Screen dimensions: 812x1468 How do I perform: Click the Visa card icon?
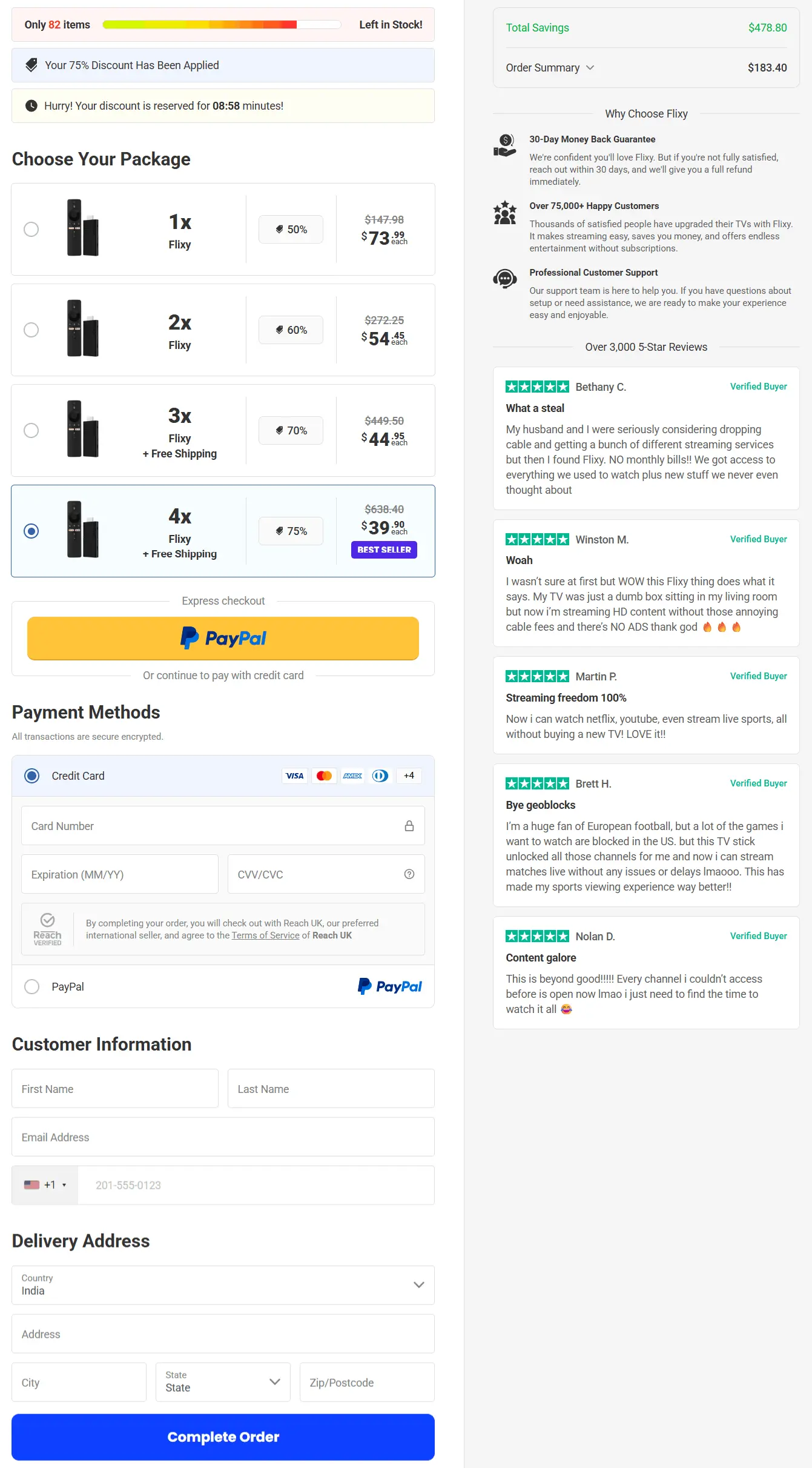tap(295, 776)
